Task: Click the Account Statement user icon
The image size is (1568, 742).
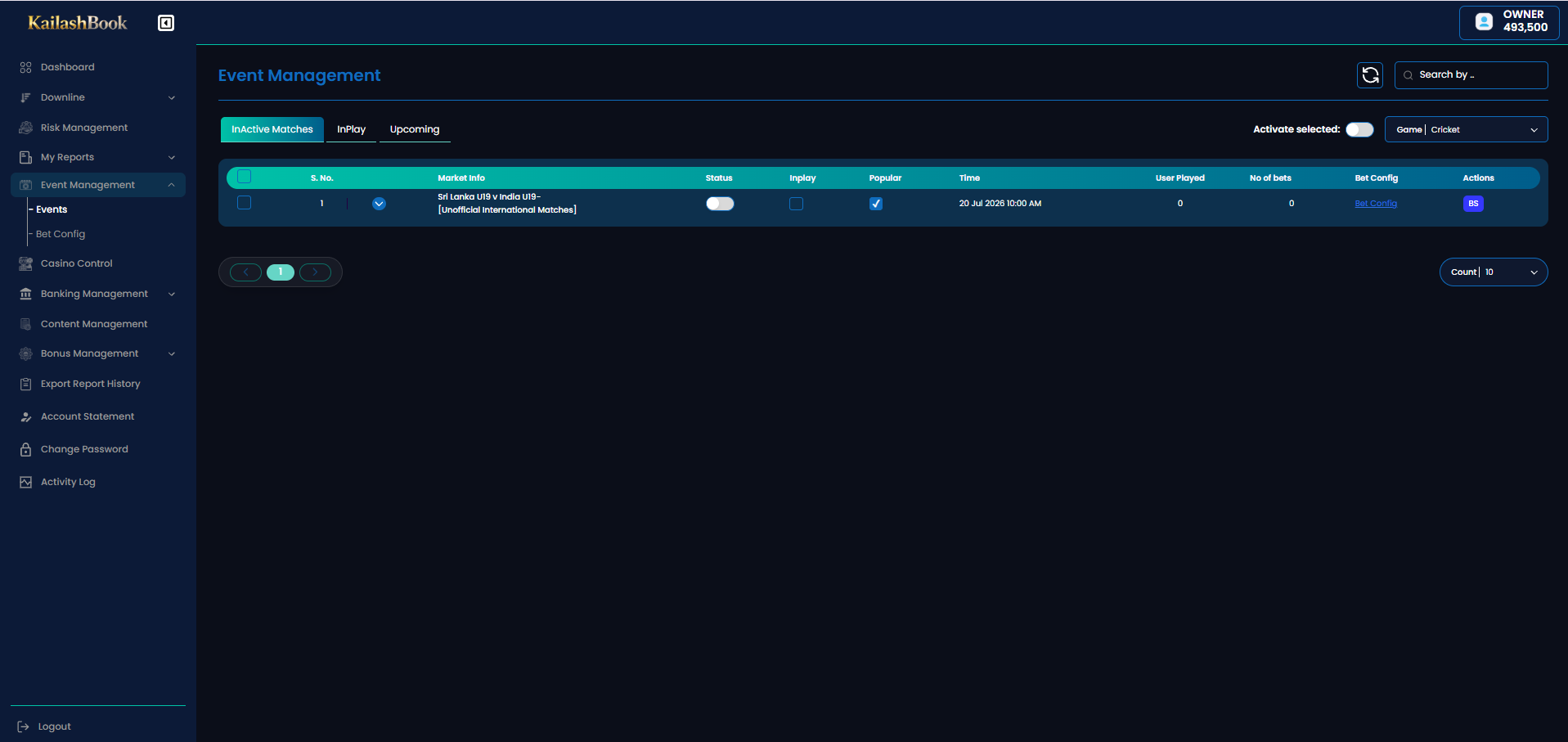Action: [x=25, y=416]
